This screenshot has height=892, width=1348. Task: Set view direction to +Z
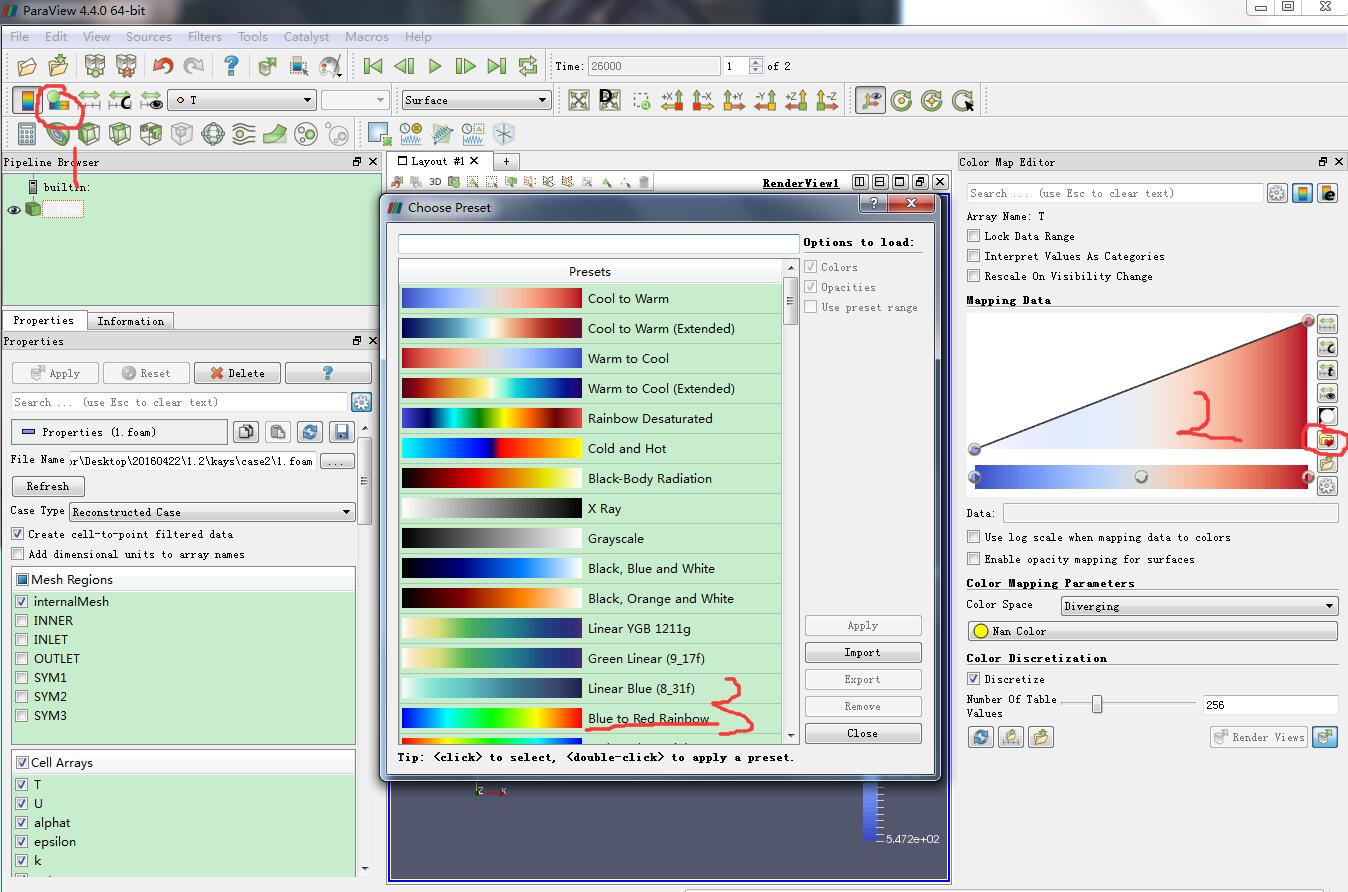(x=796, y=100)
